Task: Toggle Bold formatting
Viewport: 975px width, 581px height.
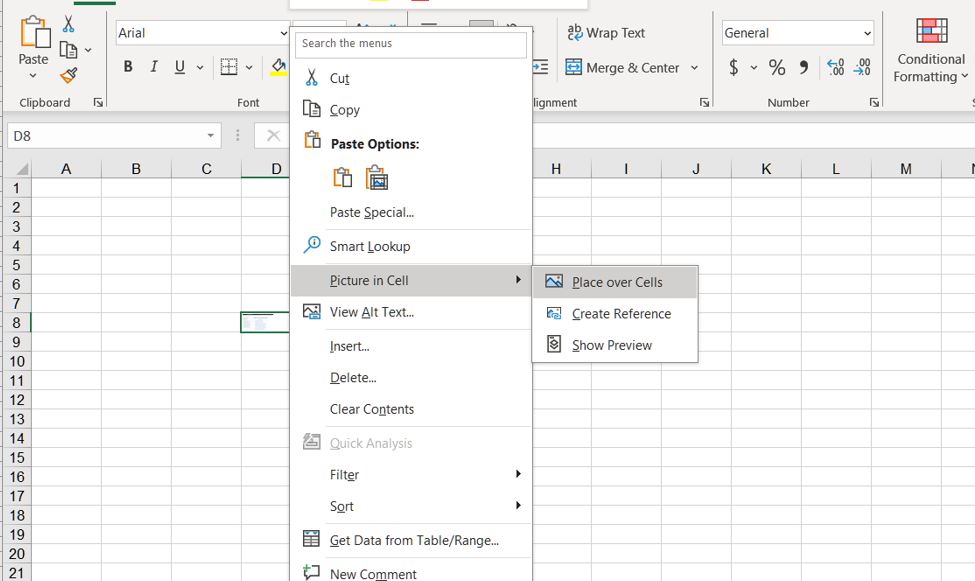Action: coord(128,67)
